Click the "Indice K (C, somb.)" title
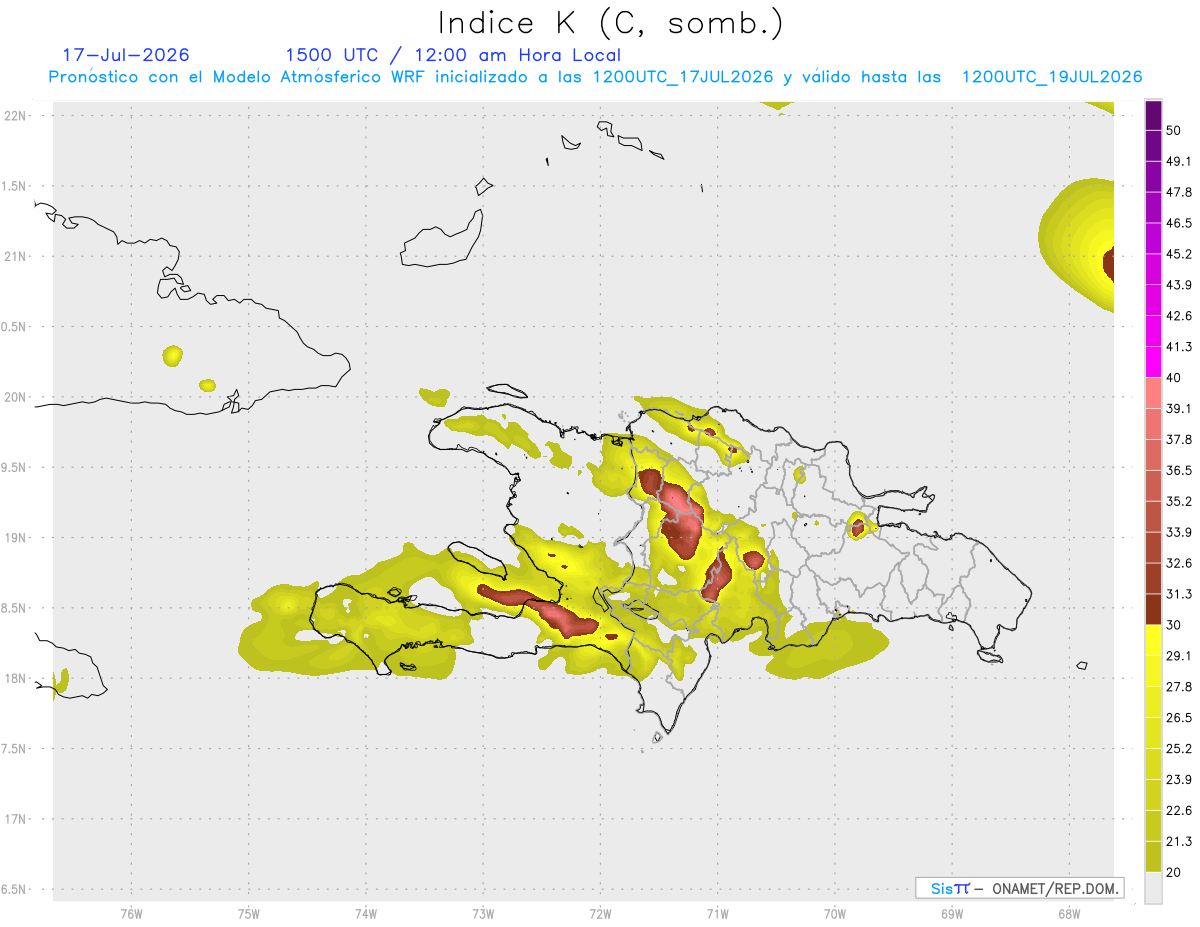1200x927 pixels. (610, 24)
